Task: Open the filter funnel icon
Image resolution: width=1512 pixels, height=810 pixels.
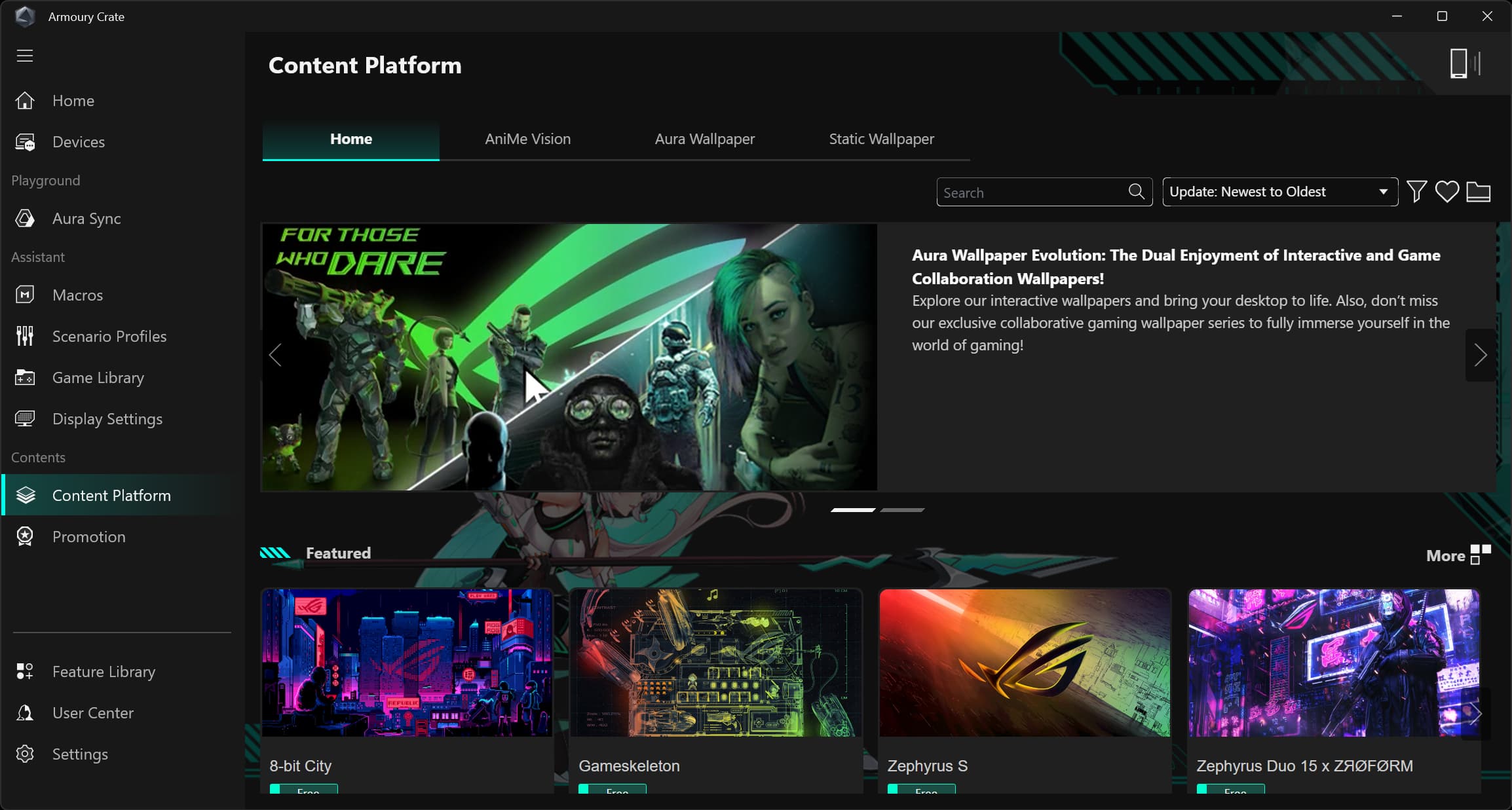Action: (1416, 192)
